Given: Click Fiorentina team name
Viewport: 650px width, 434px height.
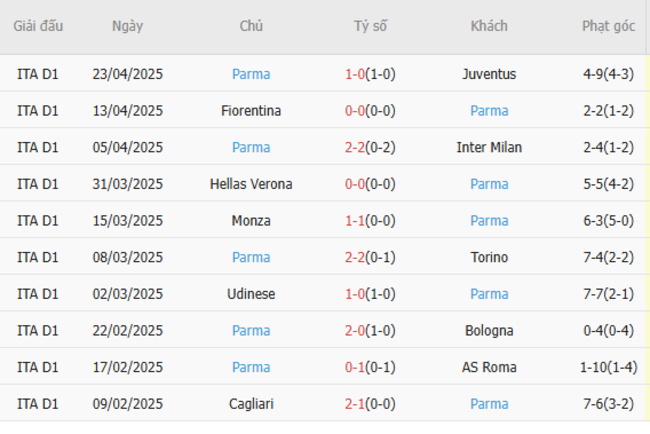Looking at the screenshot, I should point(251,111).
